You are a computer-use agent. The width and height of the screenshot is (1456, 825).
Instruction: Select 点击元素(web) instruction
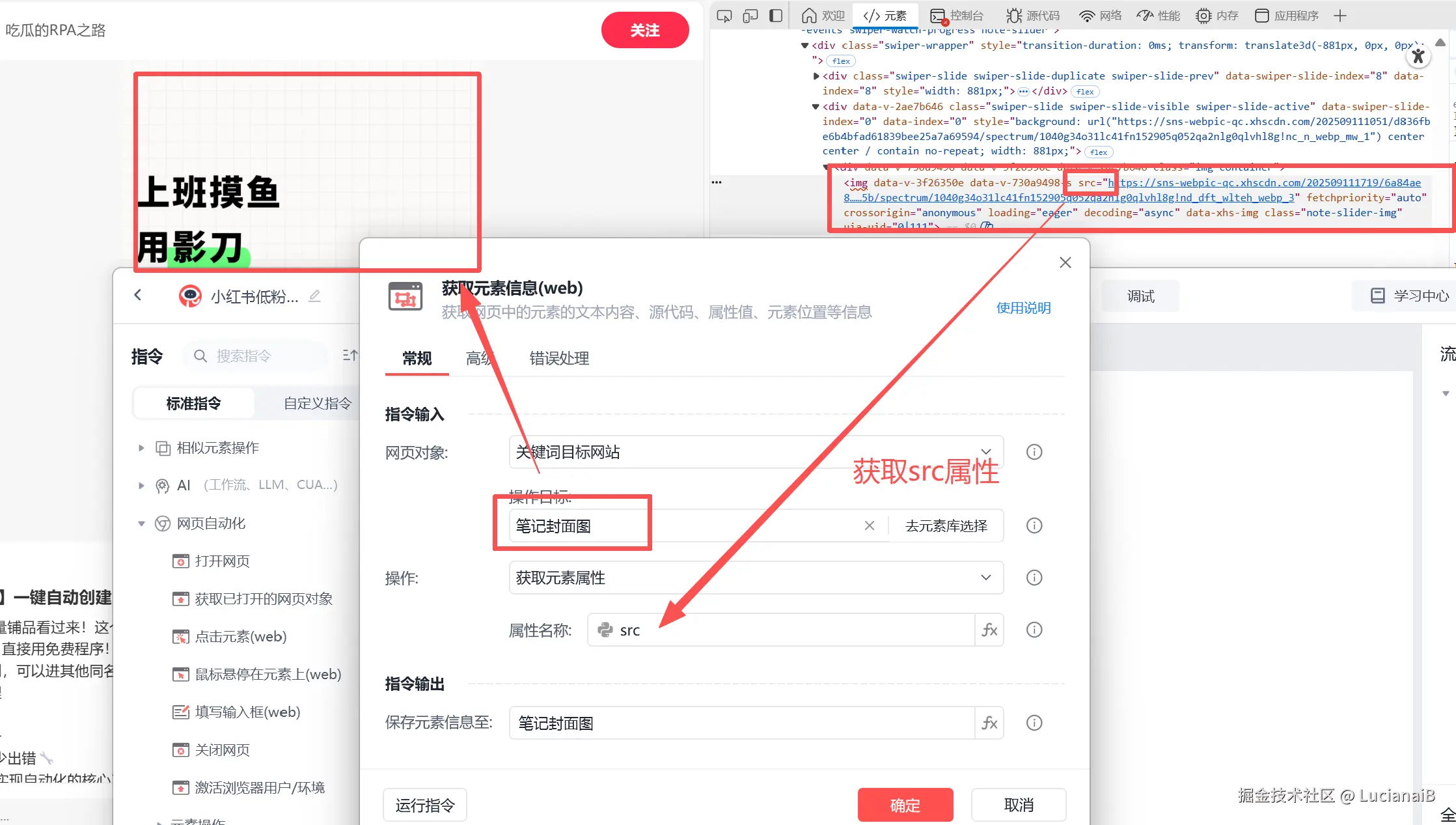click(241, 637)
